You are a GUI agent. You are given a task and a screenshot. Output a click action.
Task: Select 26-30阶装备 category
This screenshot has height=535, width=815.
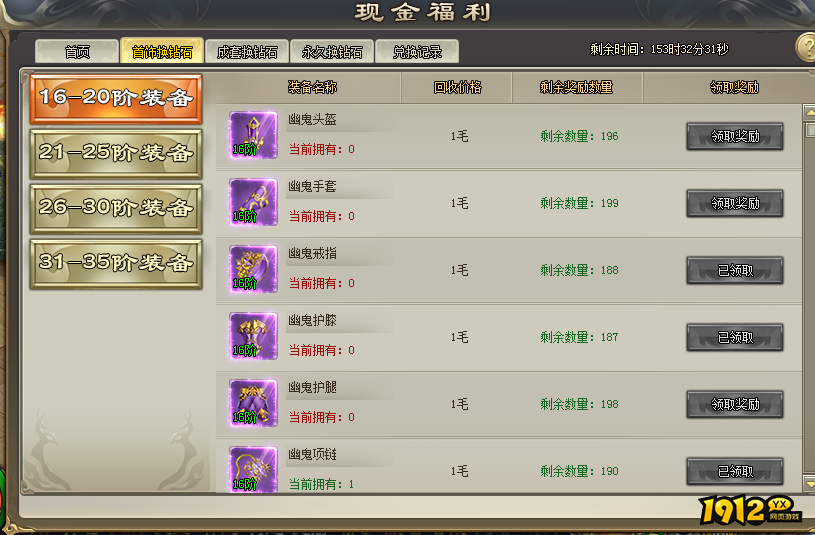tap(116, 208)
